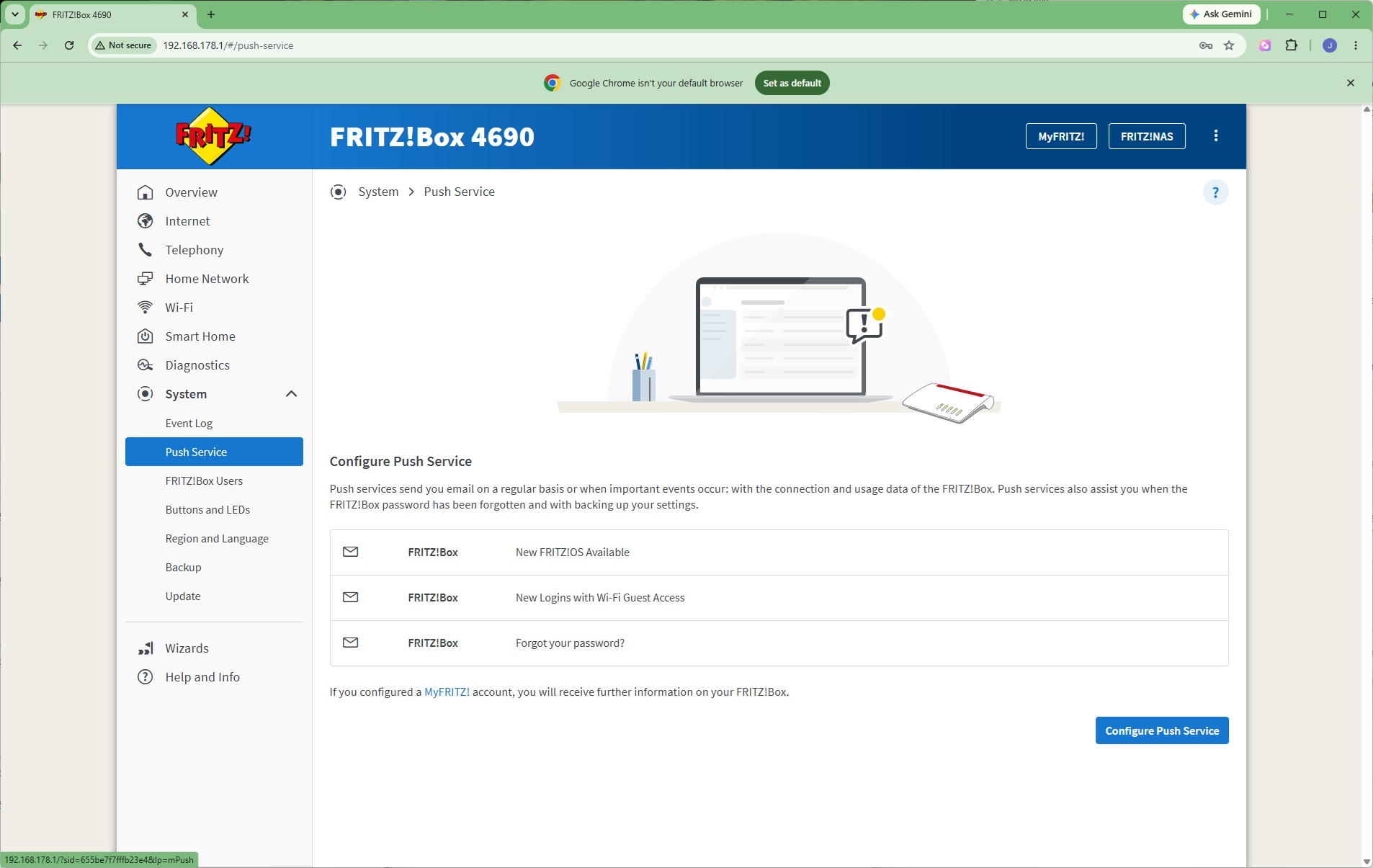Click the Diagnostics icon
The image size is (1373, 868).
[146, 365]
